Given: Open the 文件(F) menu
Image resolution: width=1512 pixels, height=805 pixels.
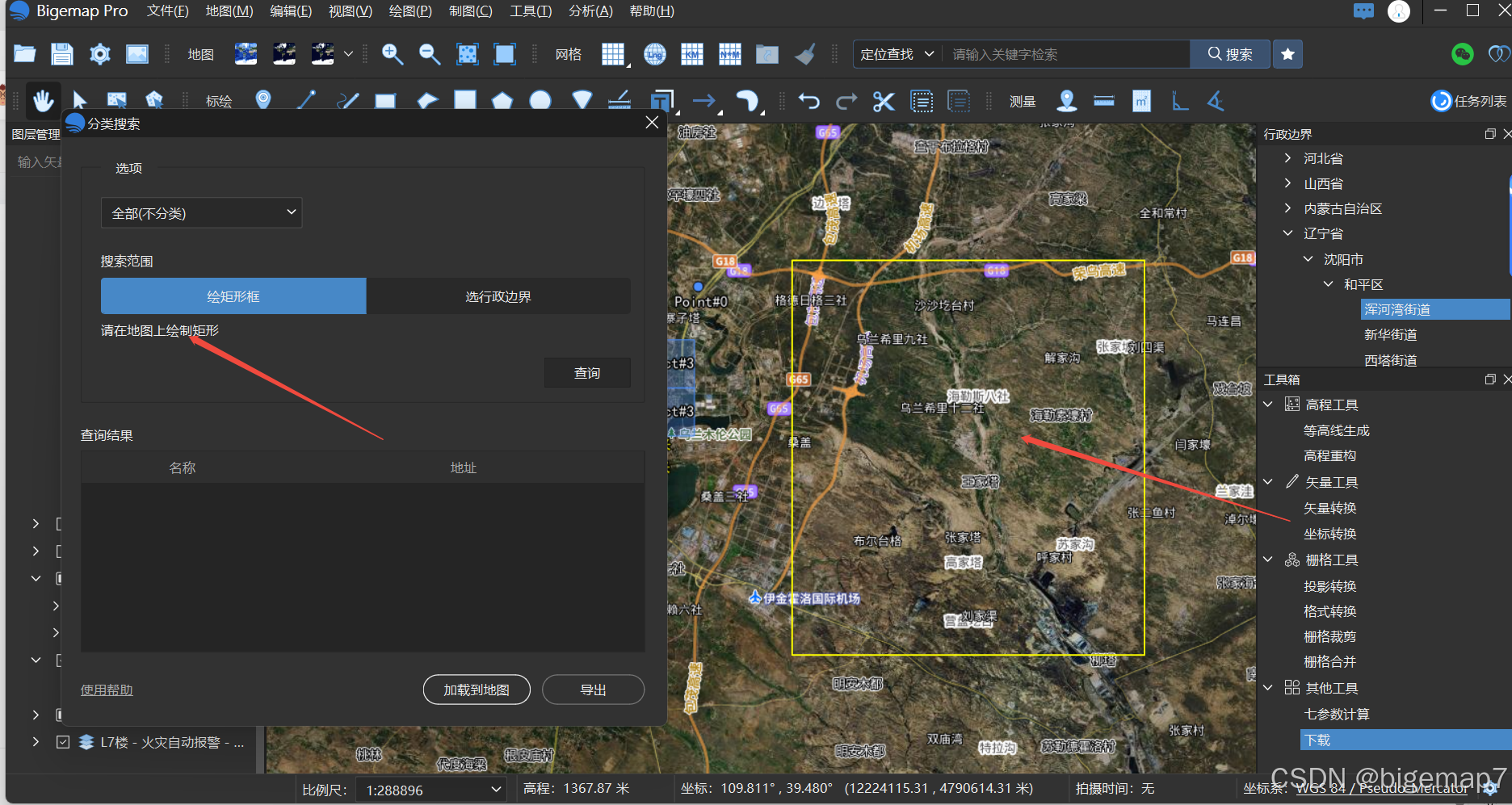Looking at the screenshot, I should click(168, 11).
